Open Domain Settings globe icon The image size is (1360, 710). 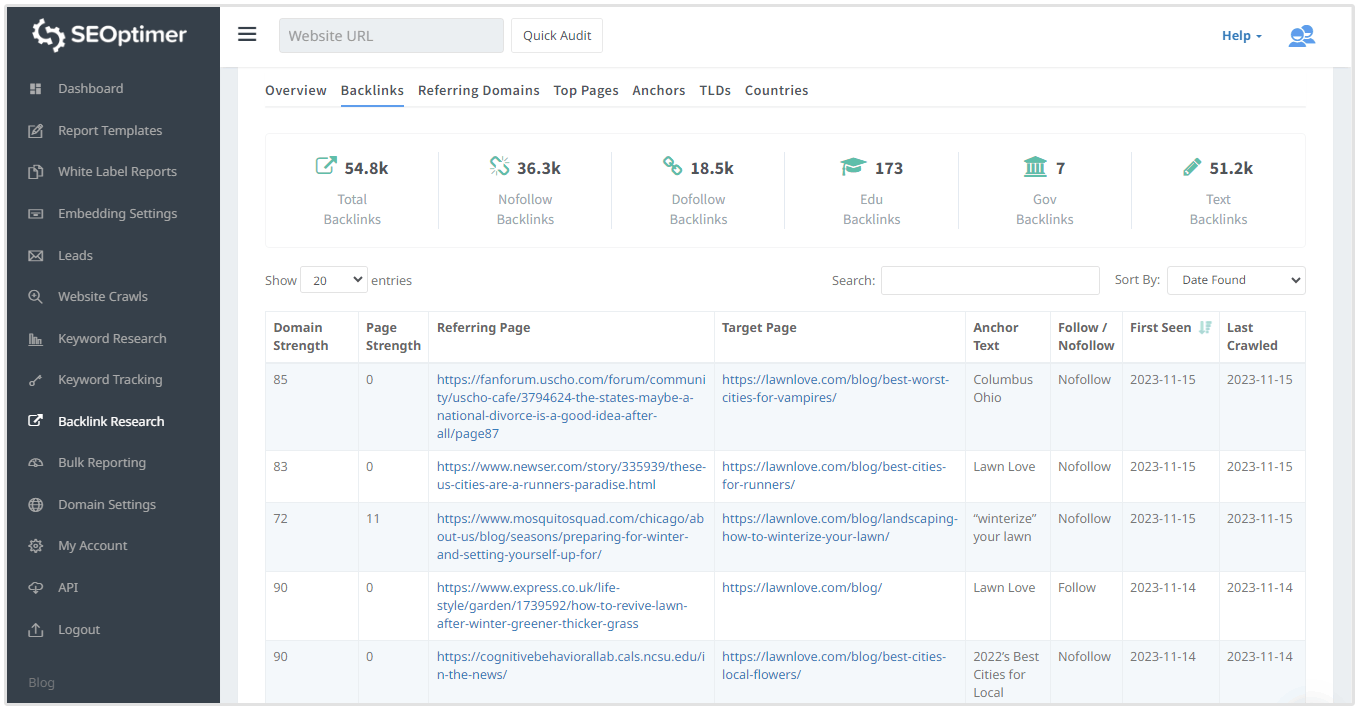point(36,505)
